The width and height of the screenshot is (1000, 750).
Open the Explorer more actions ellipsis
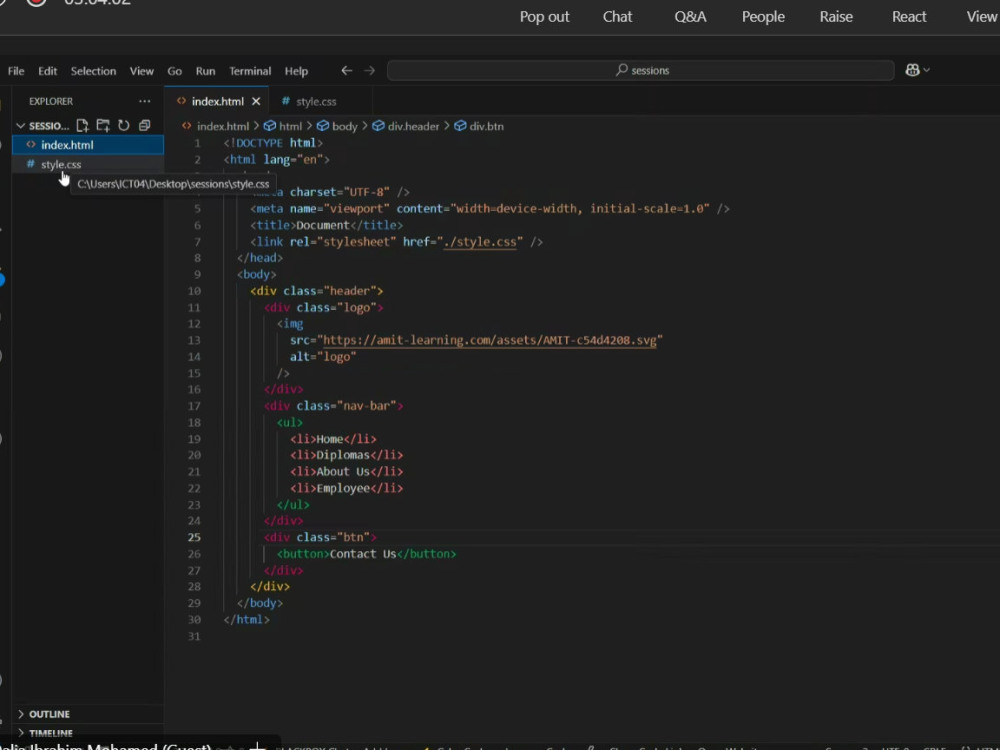click(x=145, y=101)
